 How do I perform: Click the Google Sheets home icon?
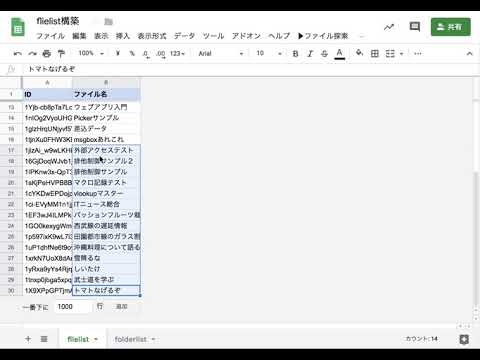click(x=18, y=27)
